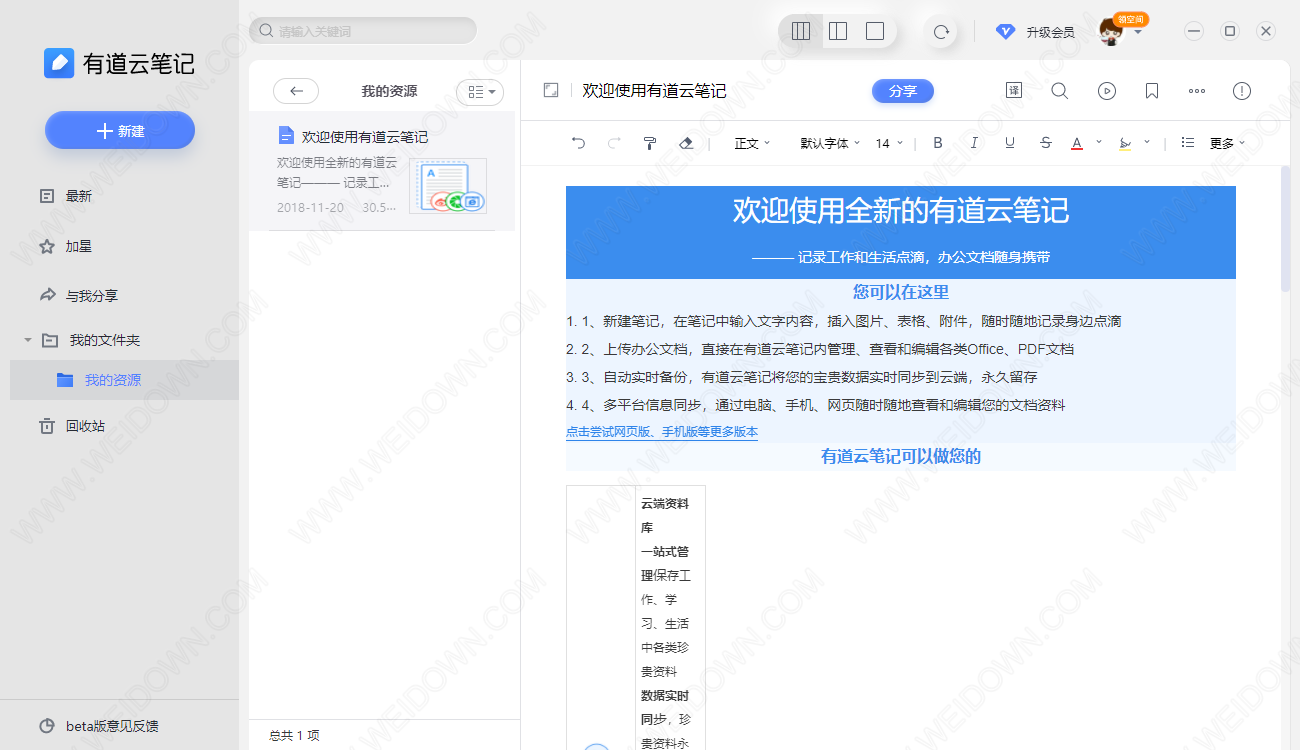This screenshot has height=750, width=1300.
Task: Apply the yellow highlight color
Action: pyautogui.click(x=1125, y=143)
